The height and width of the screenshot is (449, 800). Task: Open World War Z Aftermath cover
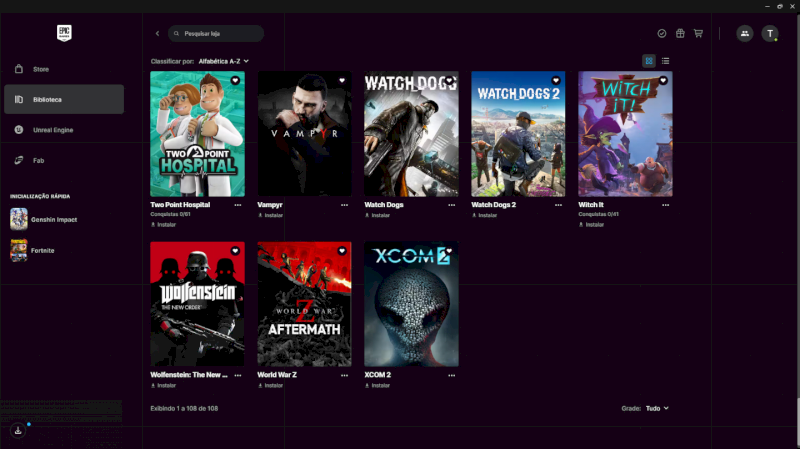pyautogui.click(x=304, y=304)
